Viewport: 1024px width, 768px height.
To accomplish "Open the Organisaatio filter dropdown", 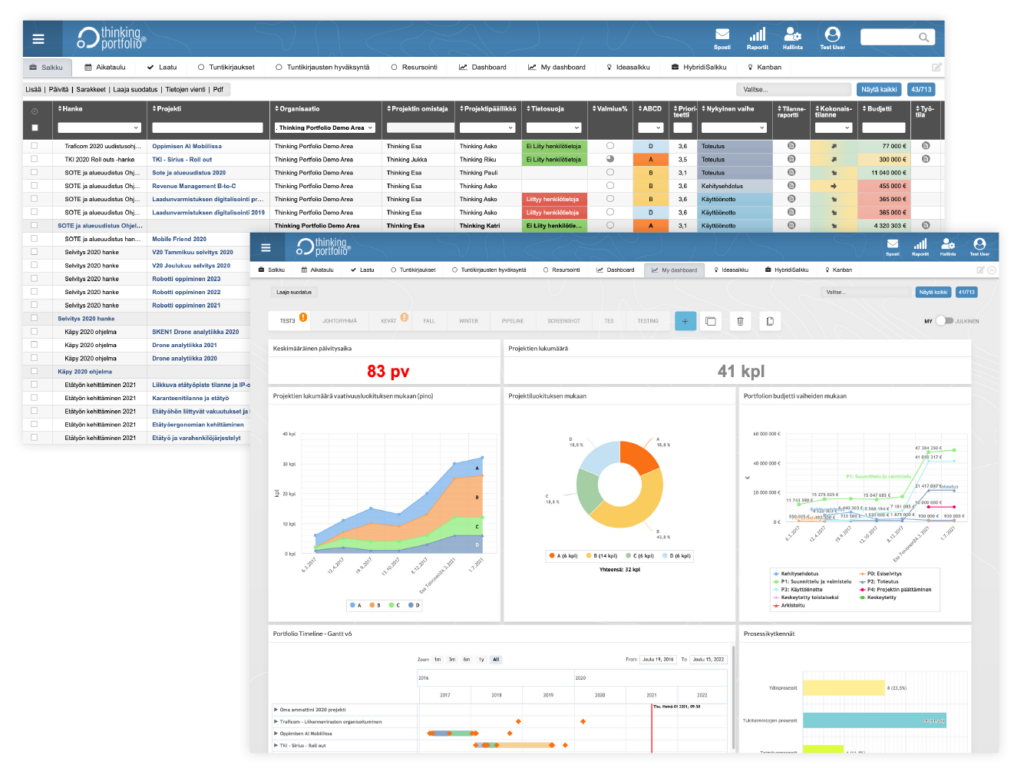I will point(325,128).
